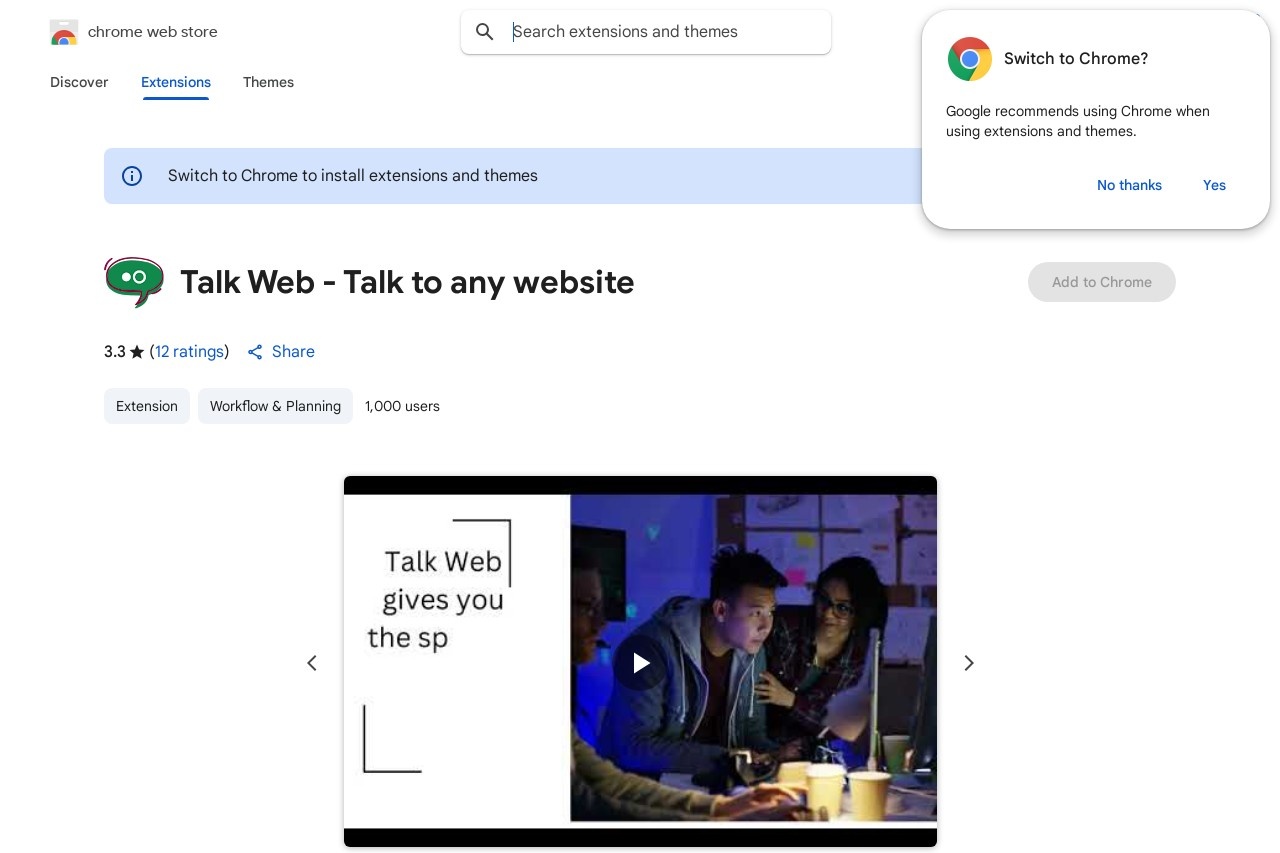Click the '1,000 users' text
Image resolution: width=1280 pixels, height=853 pixels.
pos(402,406)
